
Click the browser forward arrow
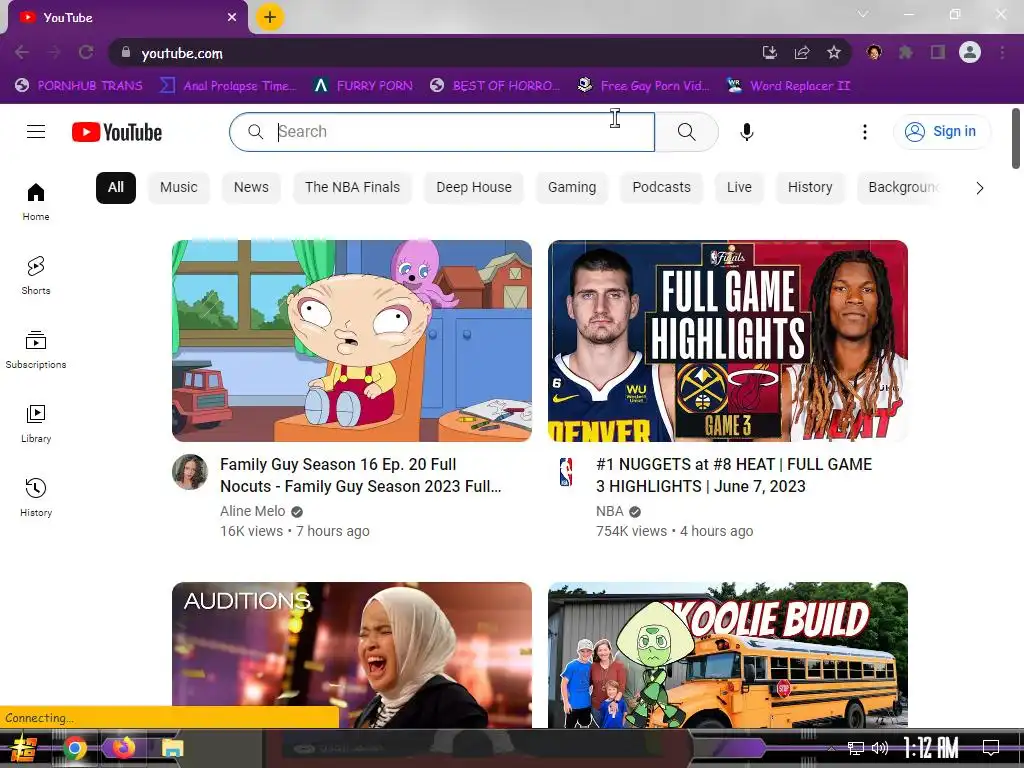[54, 52]
